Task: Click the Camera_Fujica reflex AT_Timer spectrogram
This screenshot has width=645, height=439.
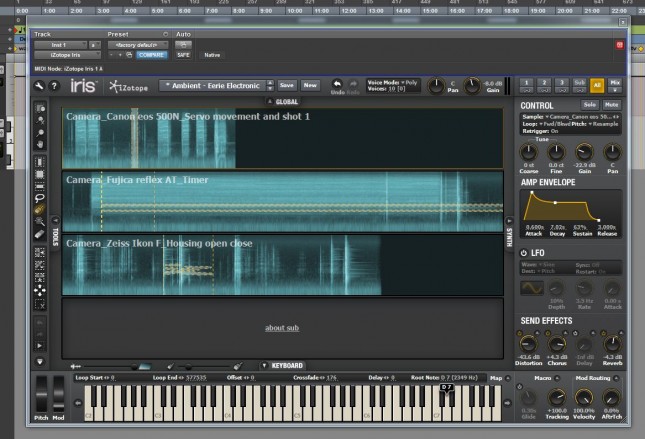Action: (x=282, y=201)
